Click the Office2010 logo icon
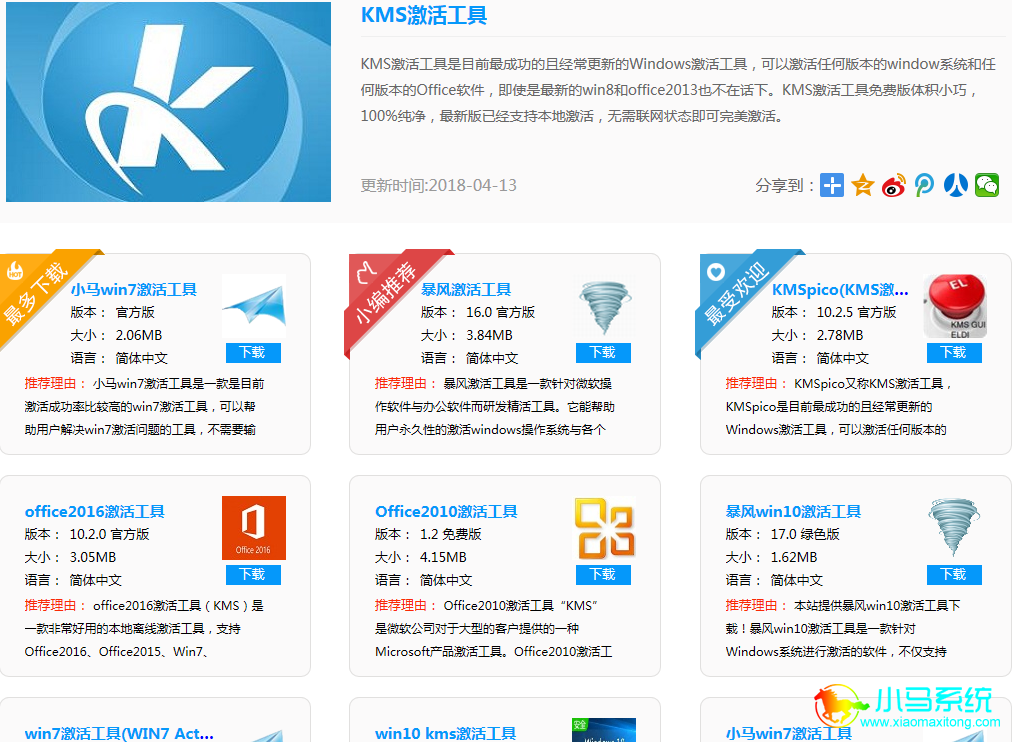The height and width of the screenshot is (742, 1012). pos(604,528)
